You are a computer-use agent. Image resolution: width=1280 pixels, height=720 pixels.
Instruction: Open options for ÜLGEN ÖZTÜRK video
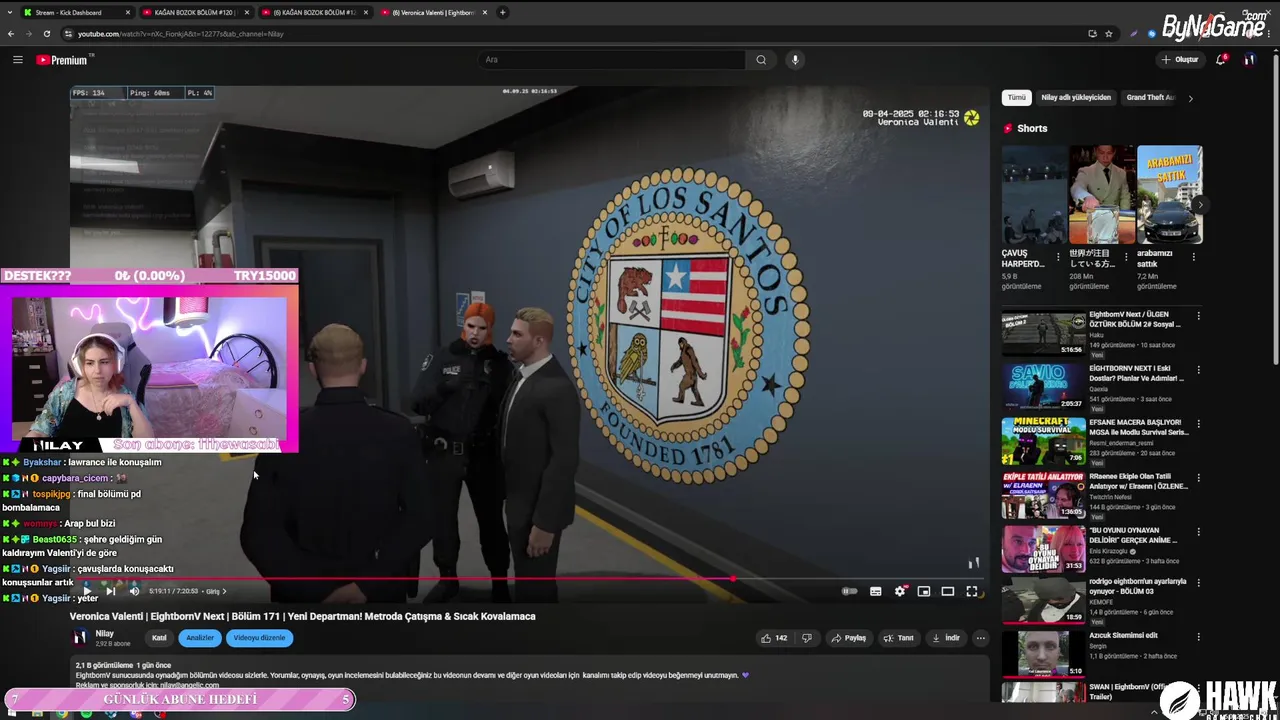(x=1198, y=316)
